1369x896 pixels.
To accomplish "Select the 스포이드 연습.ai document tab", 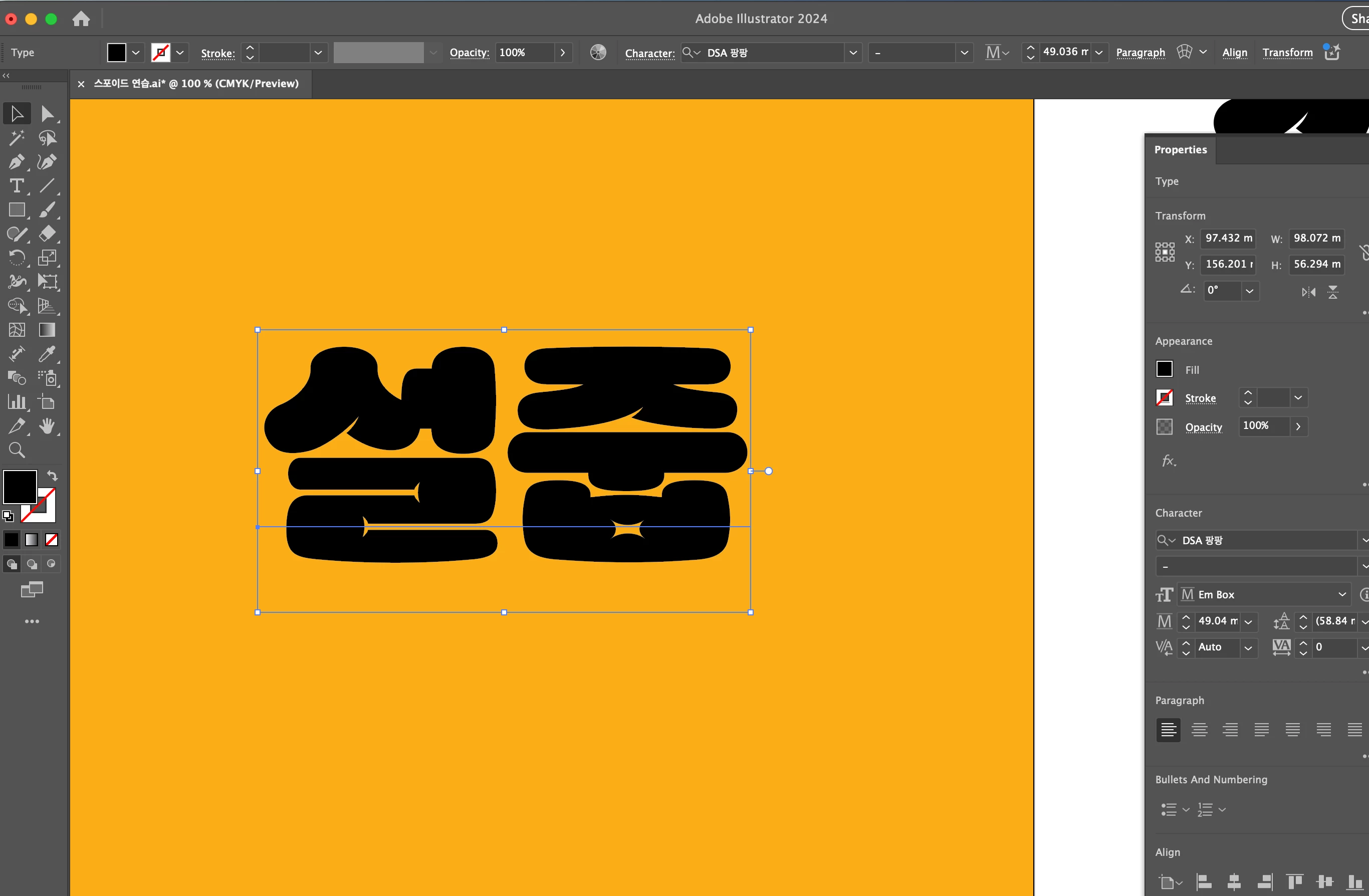I will [x=196, y=83].
